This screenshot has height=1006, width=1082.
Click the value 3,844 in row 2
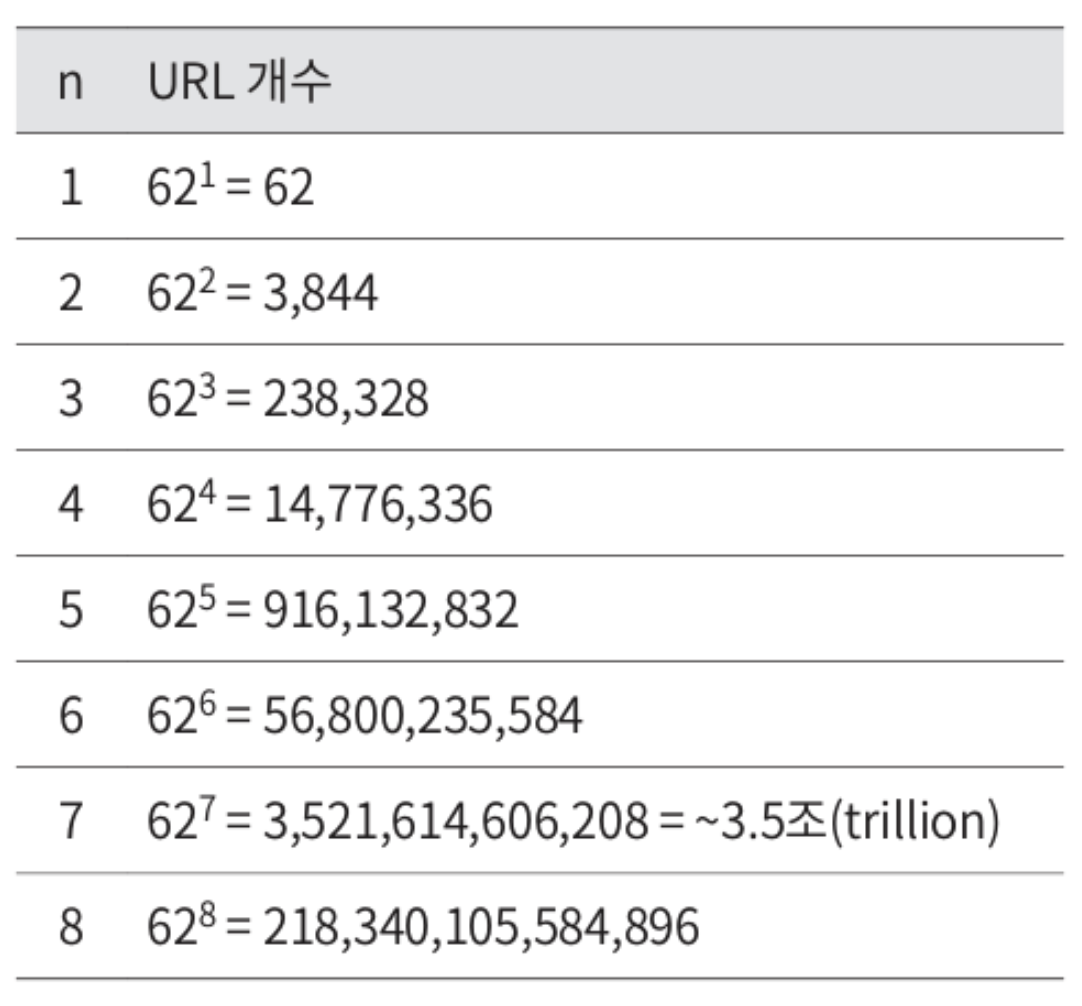coord(321,295)
